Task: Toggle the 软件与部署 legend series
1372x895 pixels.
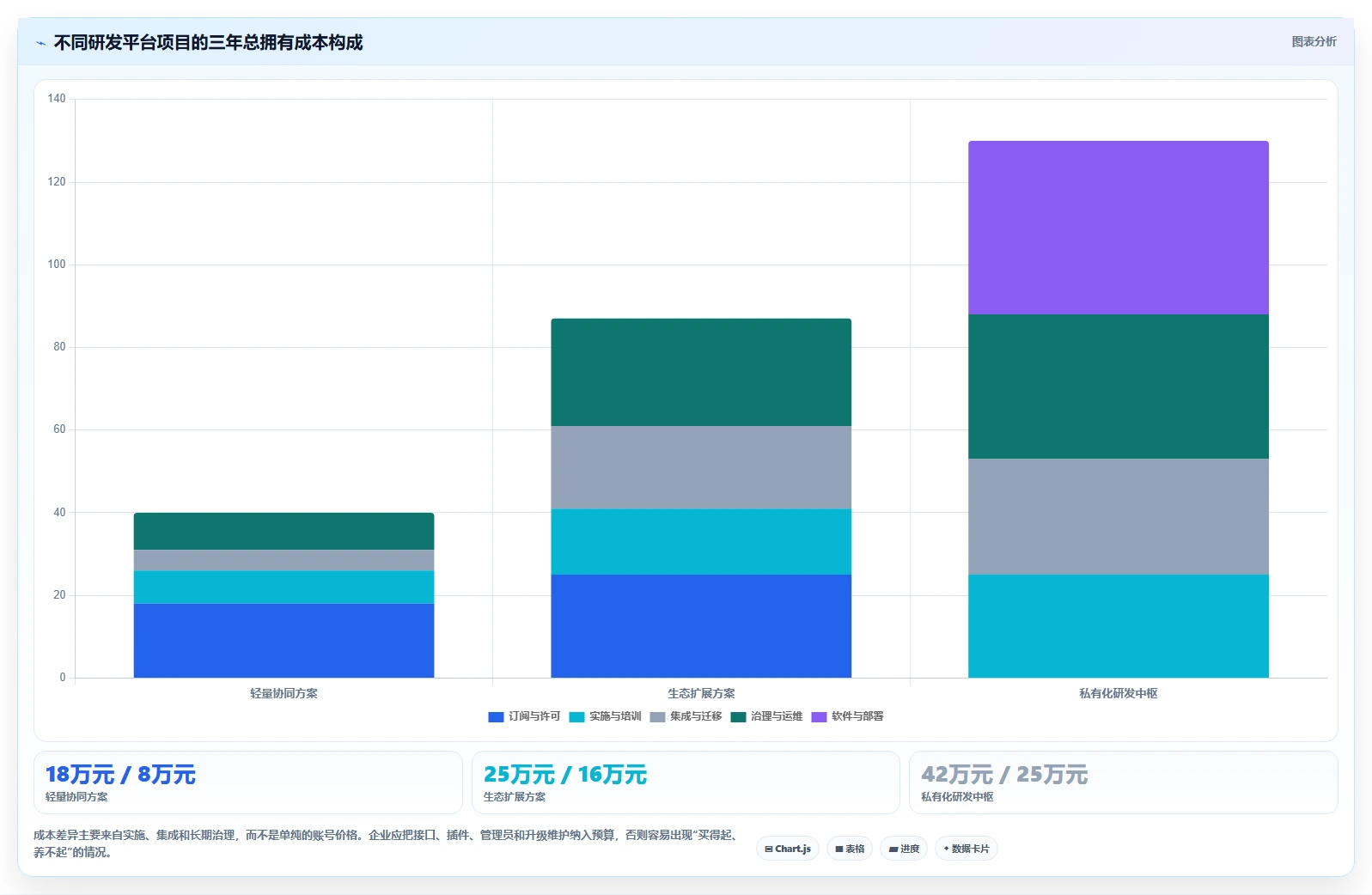Action: pos(847,716)
